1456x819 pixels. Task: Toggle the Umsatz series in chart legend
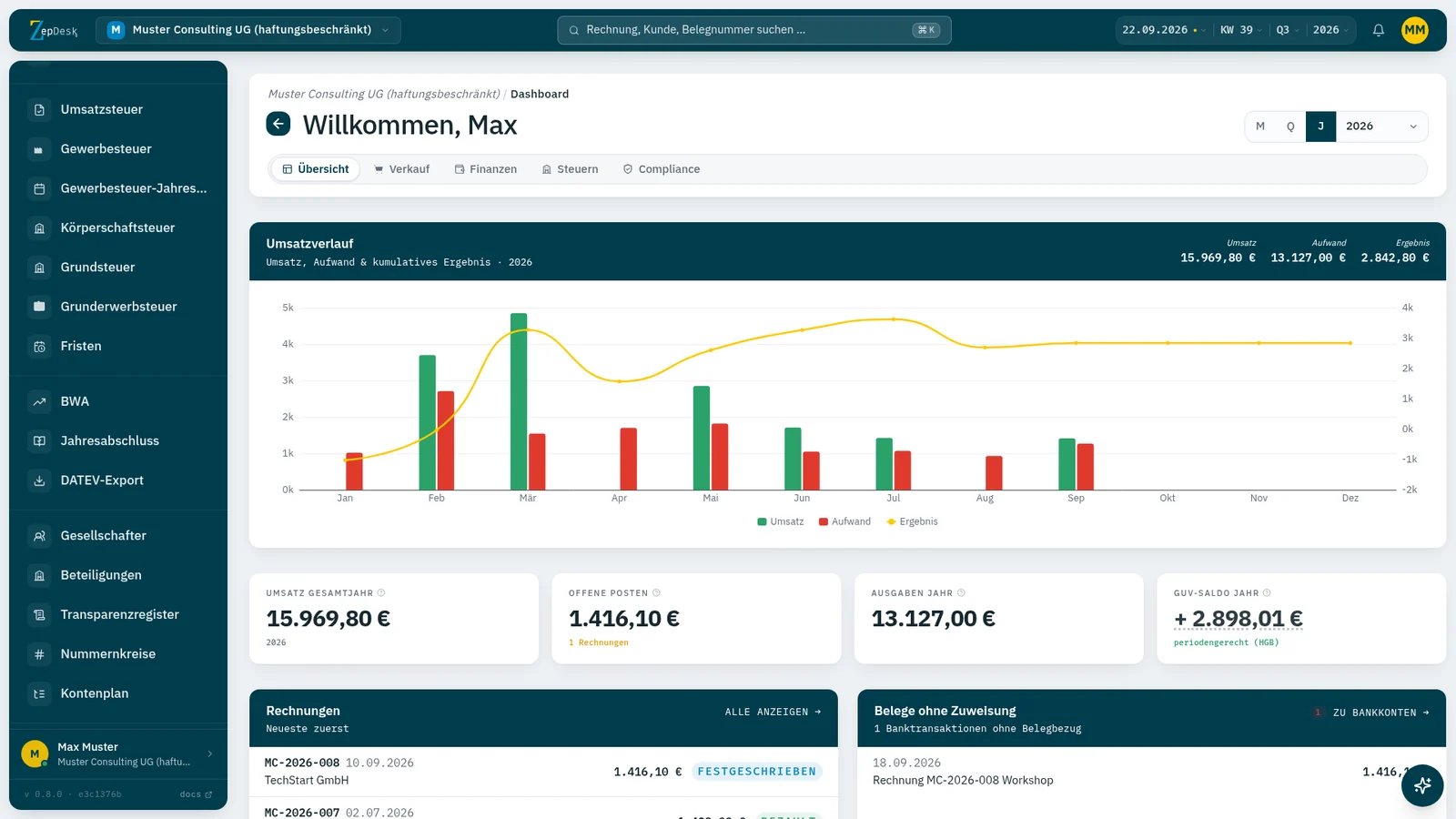point(781,522)
